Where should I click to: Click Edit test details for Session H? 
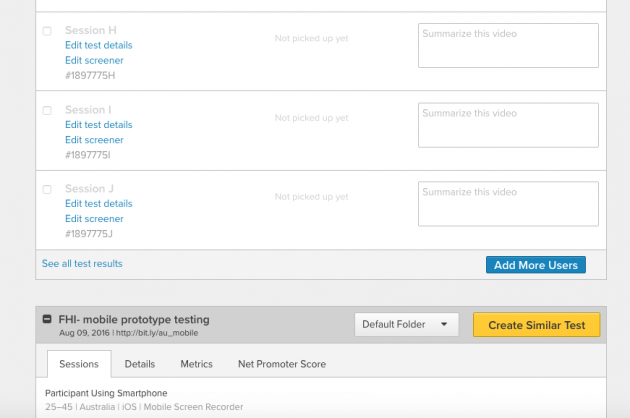98,45
